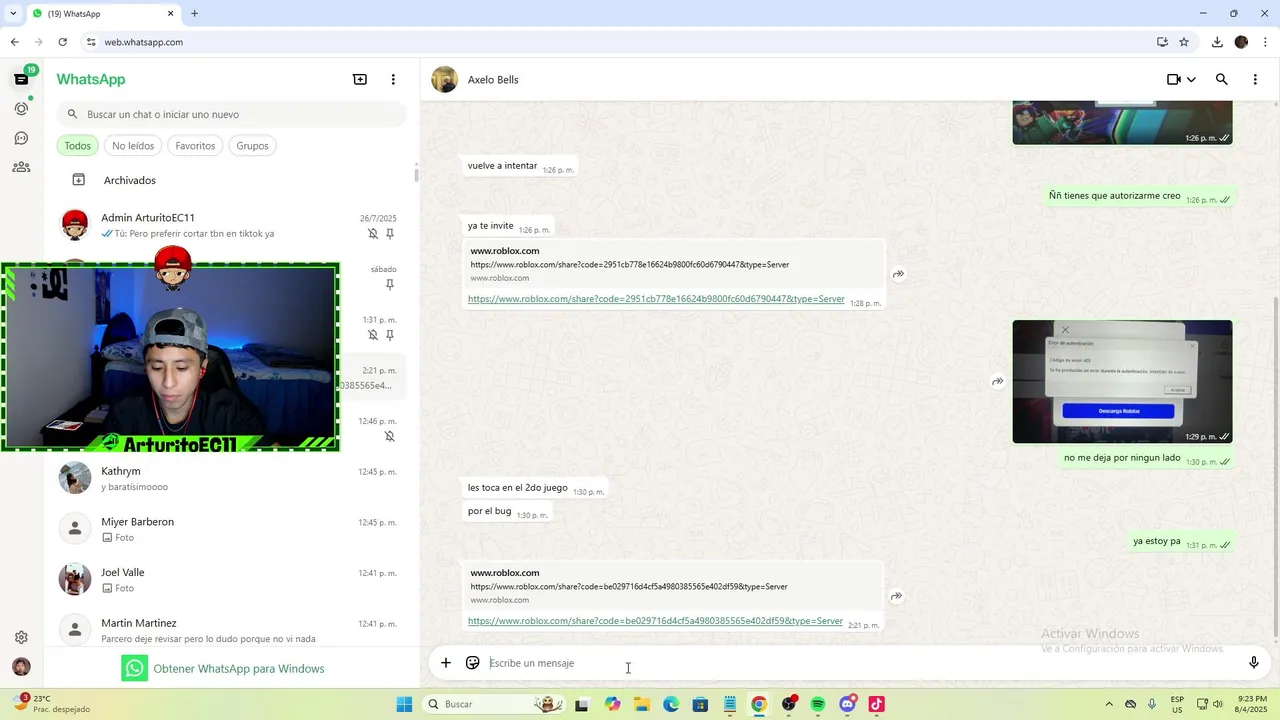Open the Chrome downloads icon
This screenshot has width=1280, height=720.
pos(1217,42)
